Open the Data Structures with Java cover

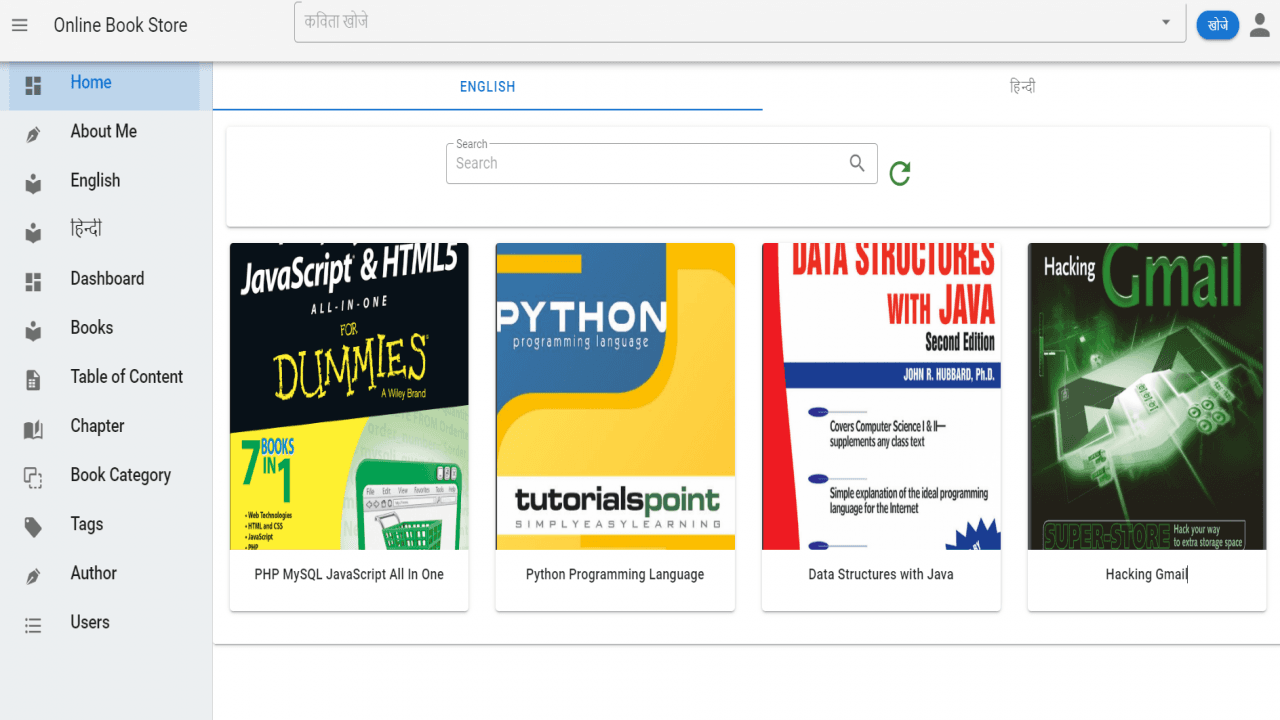click(881, 396)
